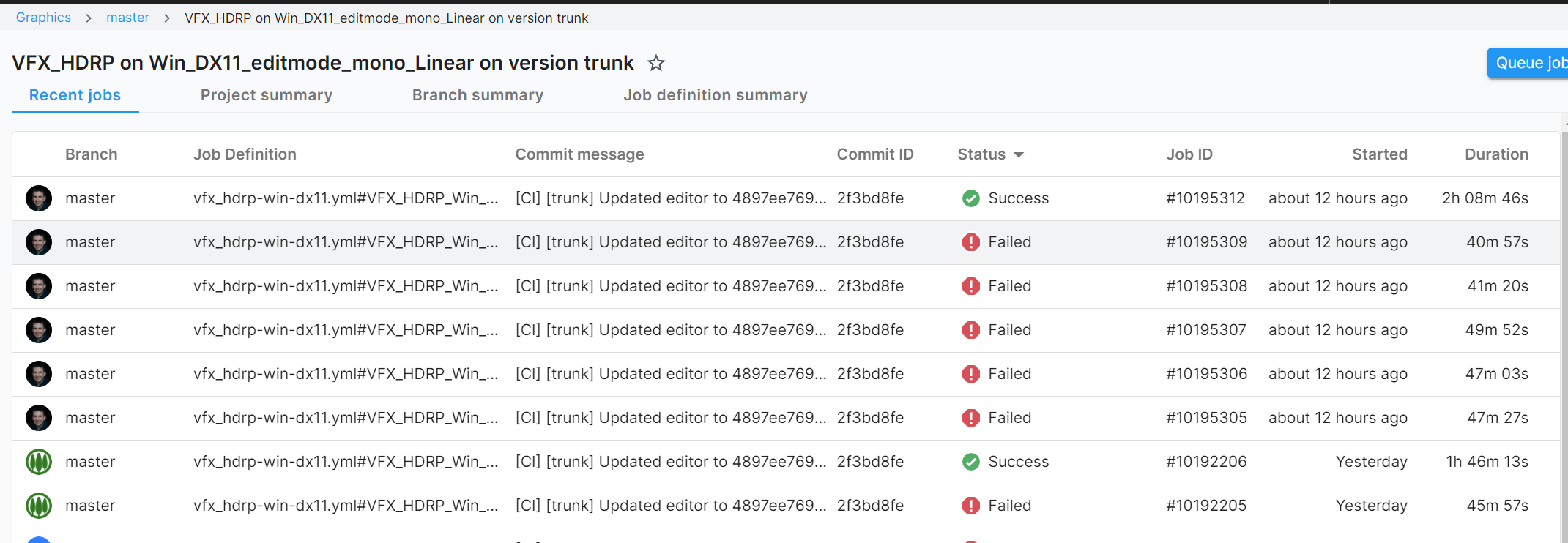Click Success label in job #10192206 row
The width and height of the screenshot is (1568, 543).
pyautogui.click(x=1019, y=462)
